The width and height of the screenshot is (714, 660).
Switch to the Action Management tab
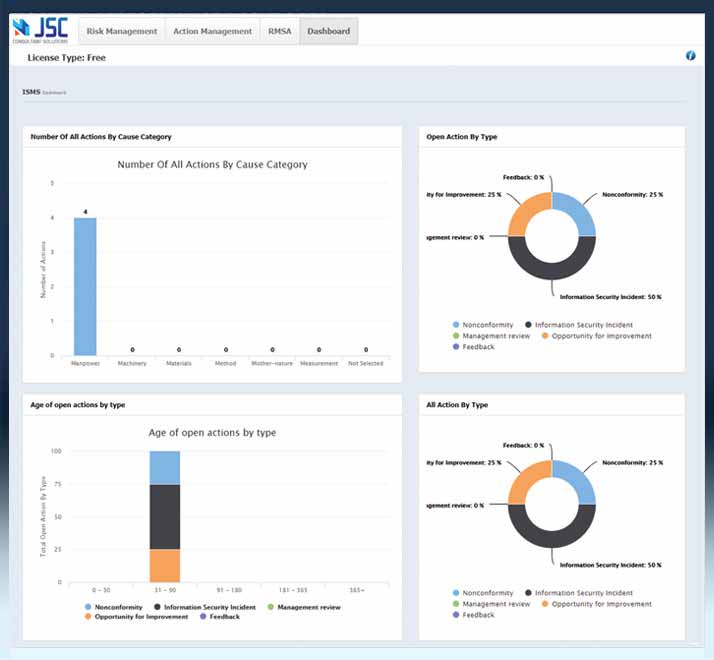point(212,31)
